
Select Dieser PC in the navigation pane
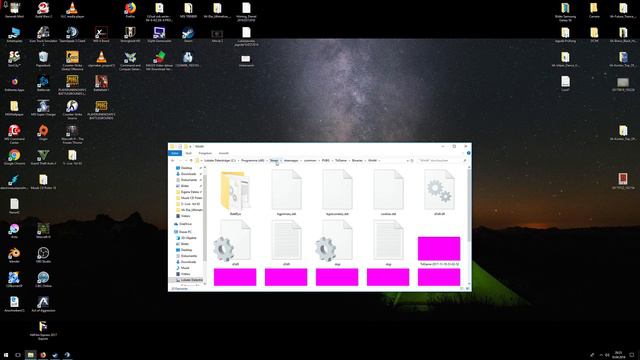point(183,232)
